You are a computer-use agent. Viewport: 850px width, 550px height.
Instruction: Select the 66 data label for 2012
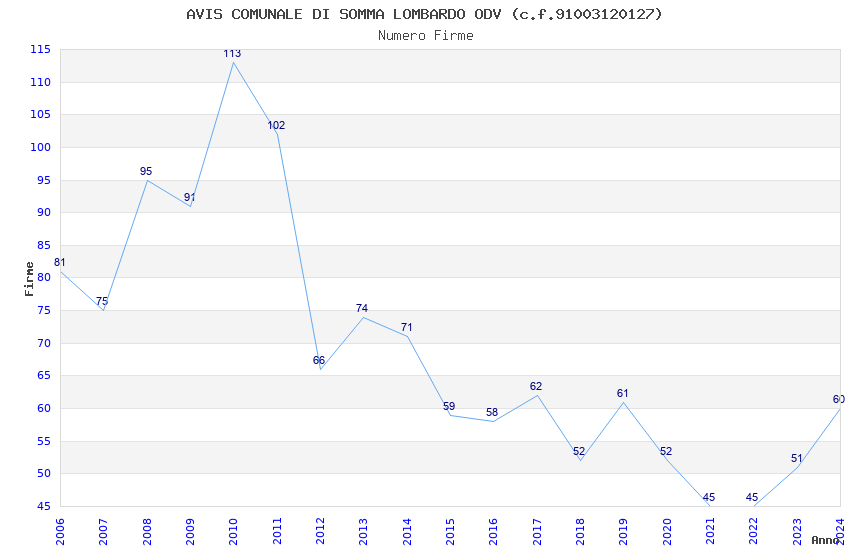319,360
